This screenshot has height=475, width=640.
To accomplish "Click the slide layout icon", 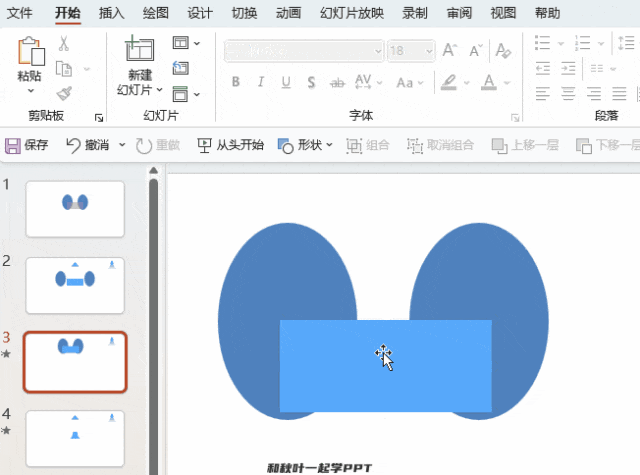I will [x=180, y=42].
